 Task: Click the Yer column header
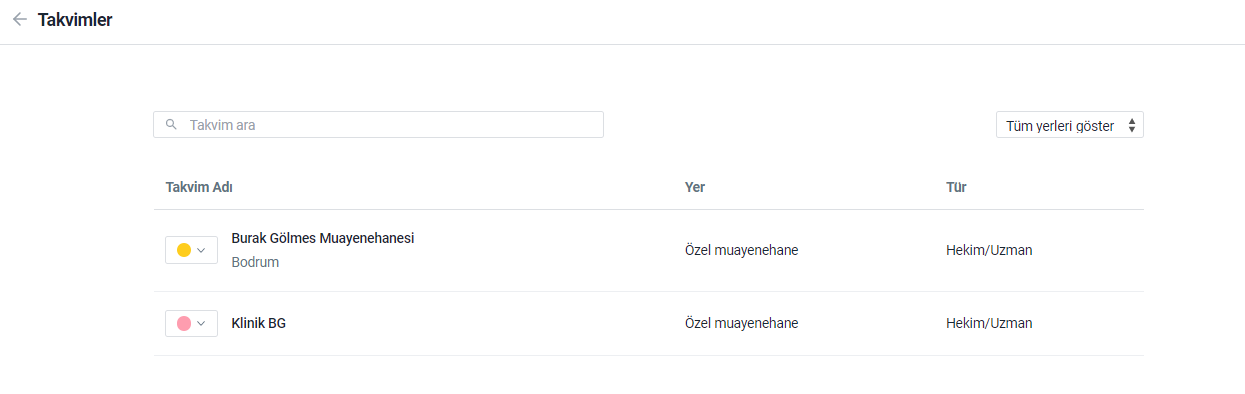pos(695,187)
